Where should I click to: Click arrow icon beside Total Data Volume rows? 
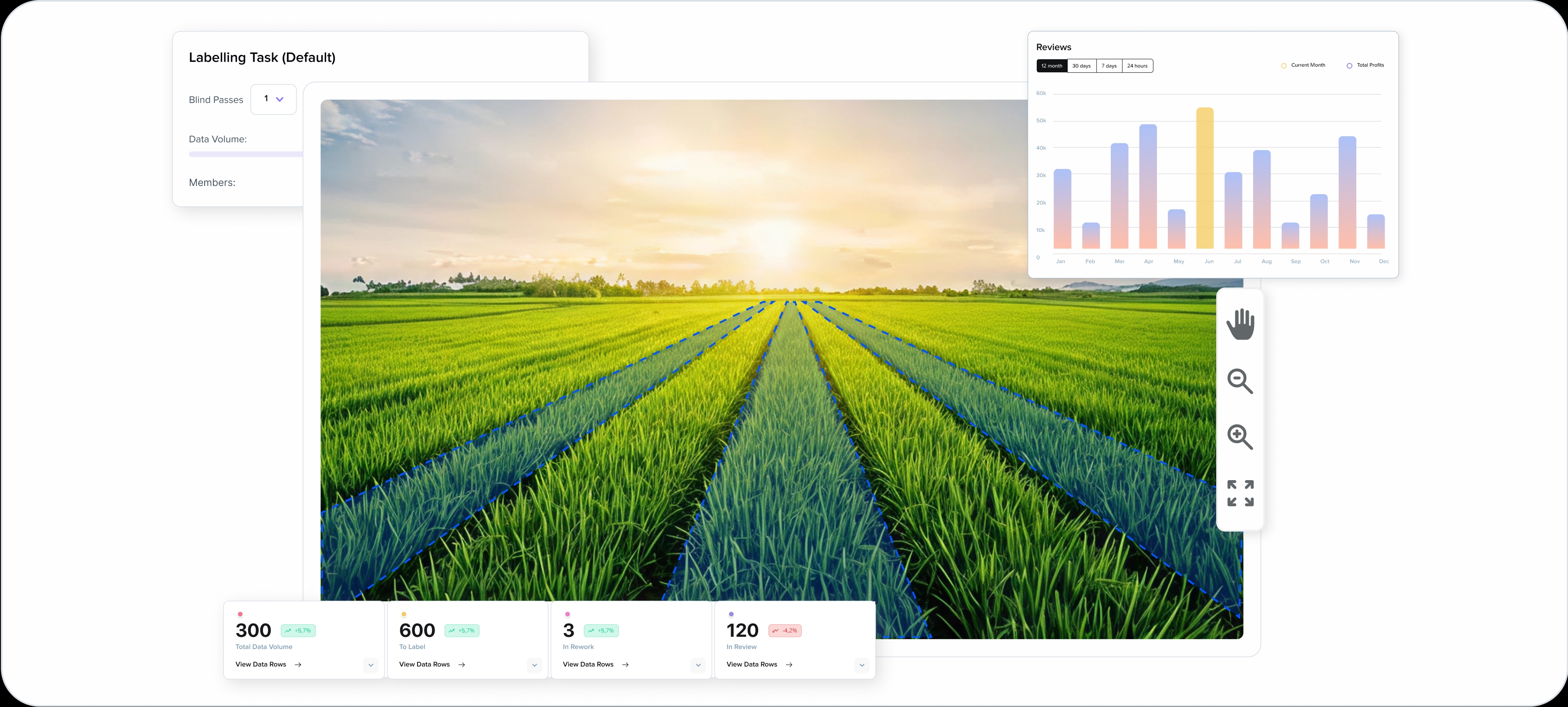298,664
